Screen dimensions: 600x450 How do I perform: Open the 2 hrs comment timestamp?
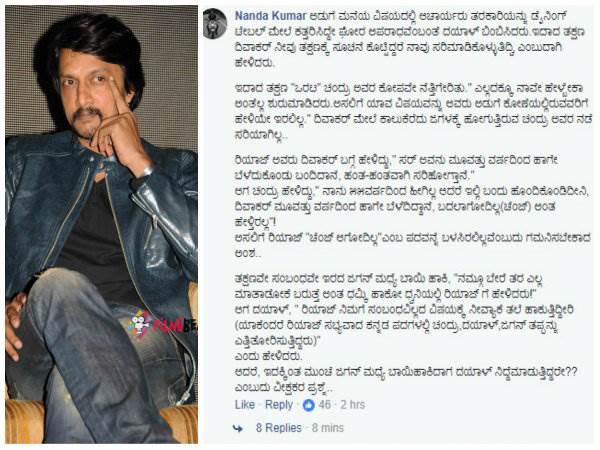[x=353, y=405]
